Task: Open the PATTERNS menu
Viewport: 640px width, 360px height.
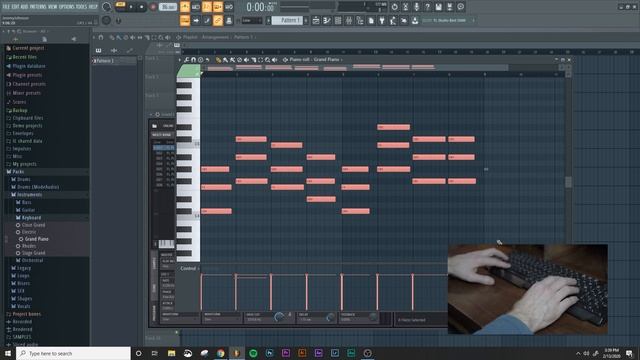Action: [x=38, y=7]
